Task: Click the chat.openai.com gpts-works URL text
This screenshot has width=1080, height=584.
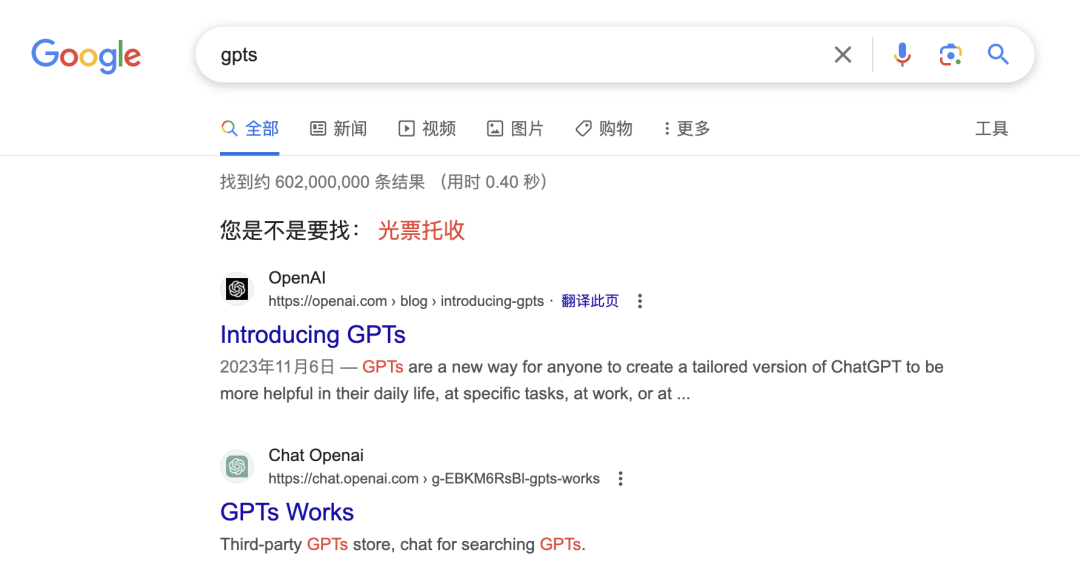Action: [x=434, y=479]
